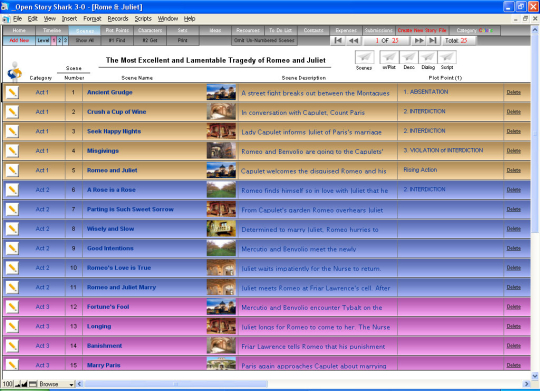The width and height of the screenshot is (540, 391).
Task: Delete the Ancient Grudge scene
Action: [x=513, y=92]
